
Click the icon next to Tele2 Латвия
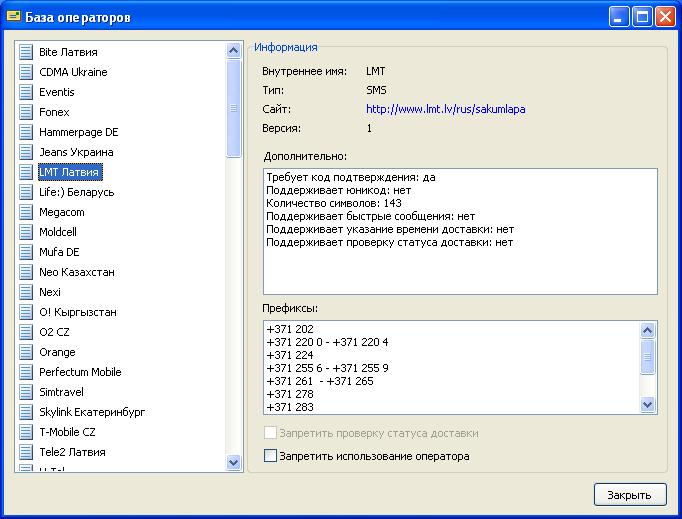click(x=26, y=452)
